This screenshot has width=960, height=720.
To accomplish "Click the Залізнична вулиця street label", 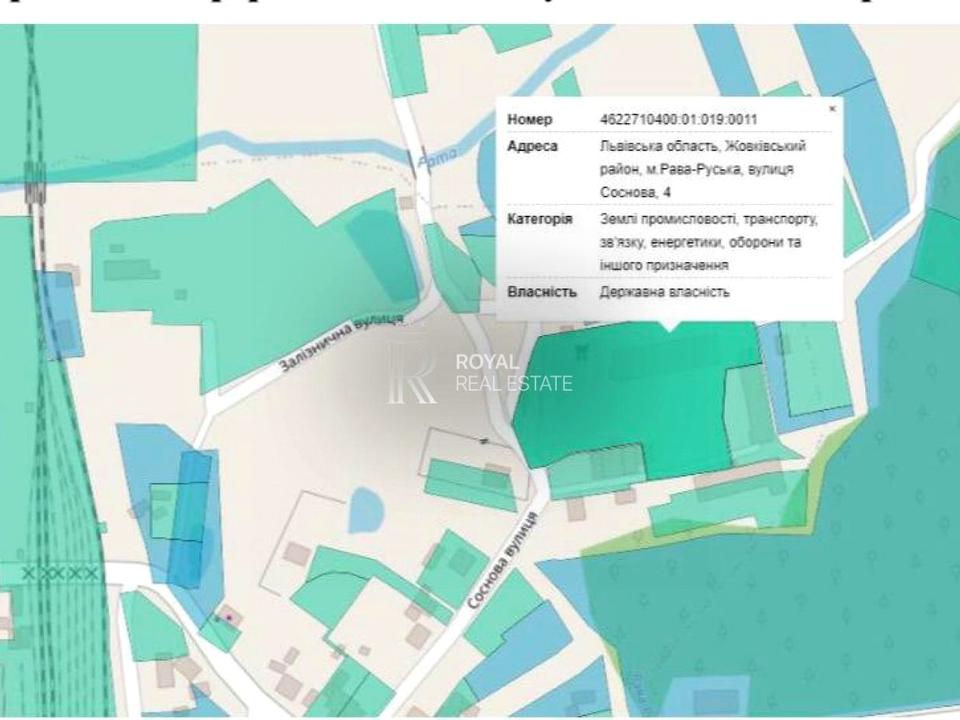I will point(341,344).
